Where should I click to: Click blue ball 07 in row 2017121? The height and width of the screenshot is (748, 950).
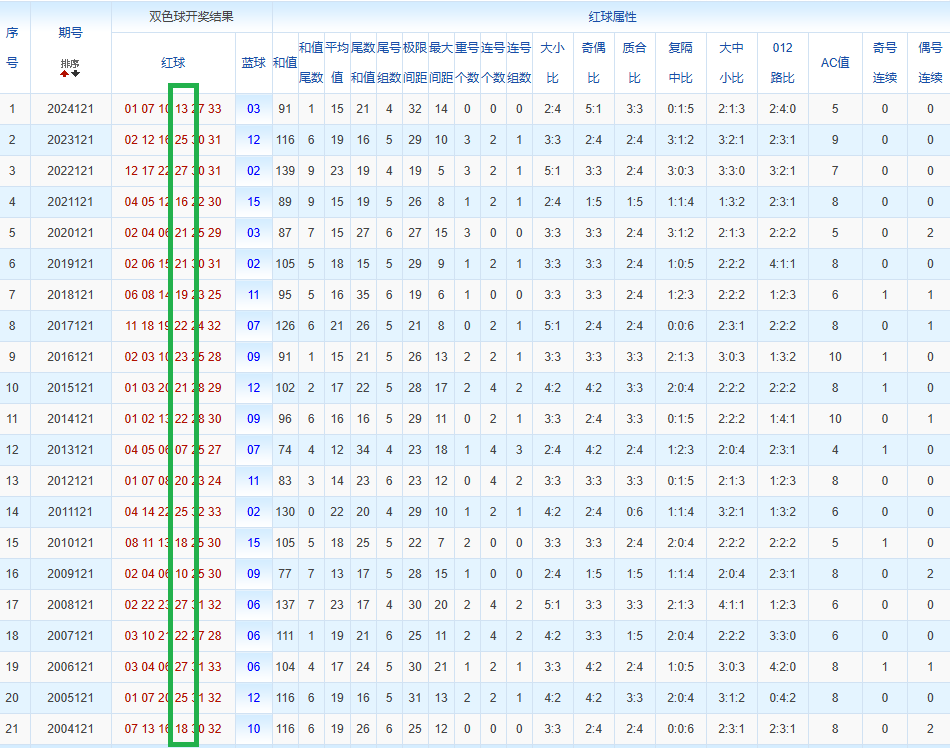(x=253, y=326)
